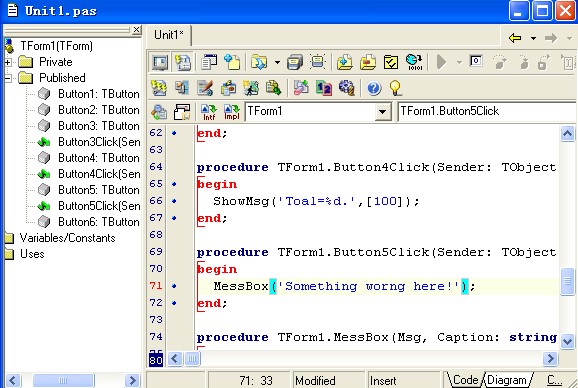Click the overlapping windows icon in third toolbar row
The width and height of the screenshot is (578, 388).
coord(182,111)
